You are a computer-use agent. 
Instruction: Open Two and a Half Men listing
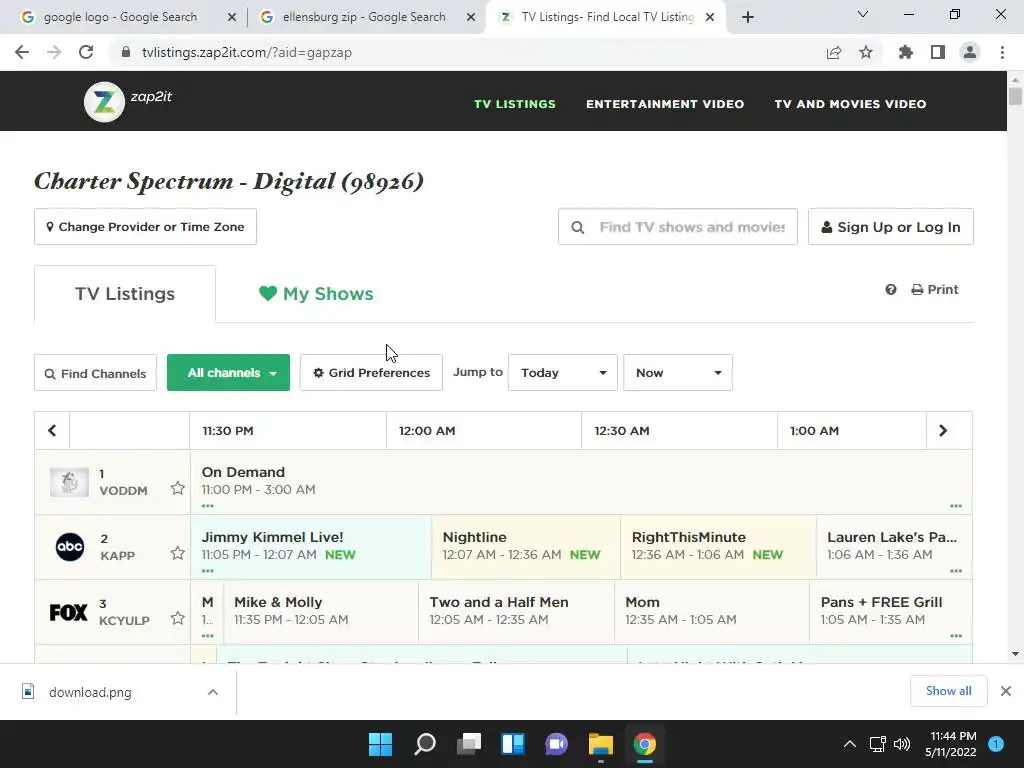tap(517, 611)
